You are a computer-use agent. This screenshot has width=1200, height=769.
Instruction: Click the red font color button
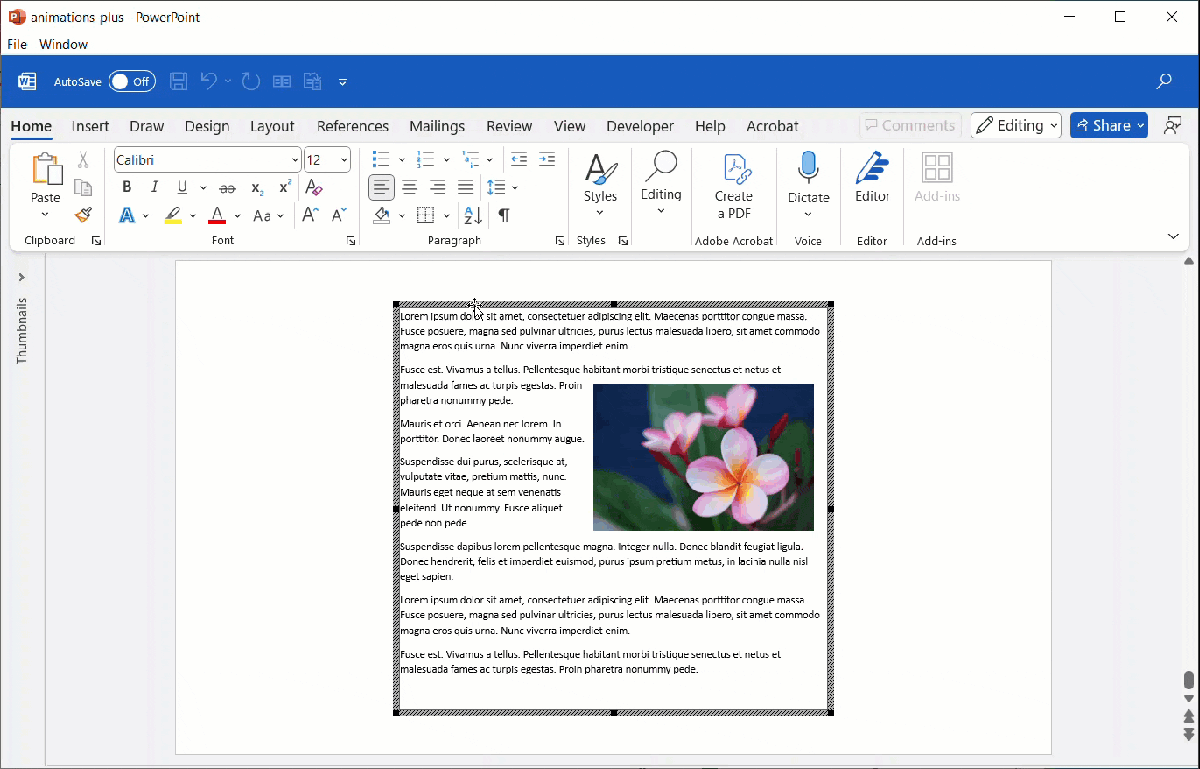point(217,215)
